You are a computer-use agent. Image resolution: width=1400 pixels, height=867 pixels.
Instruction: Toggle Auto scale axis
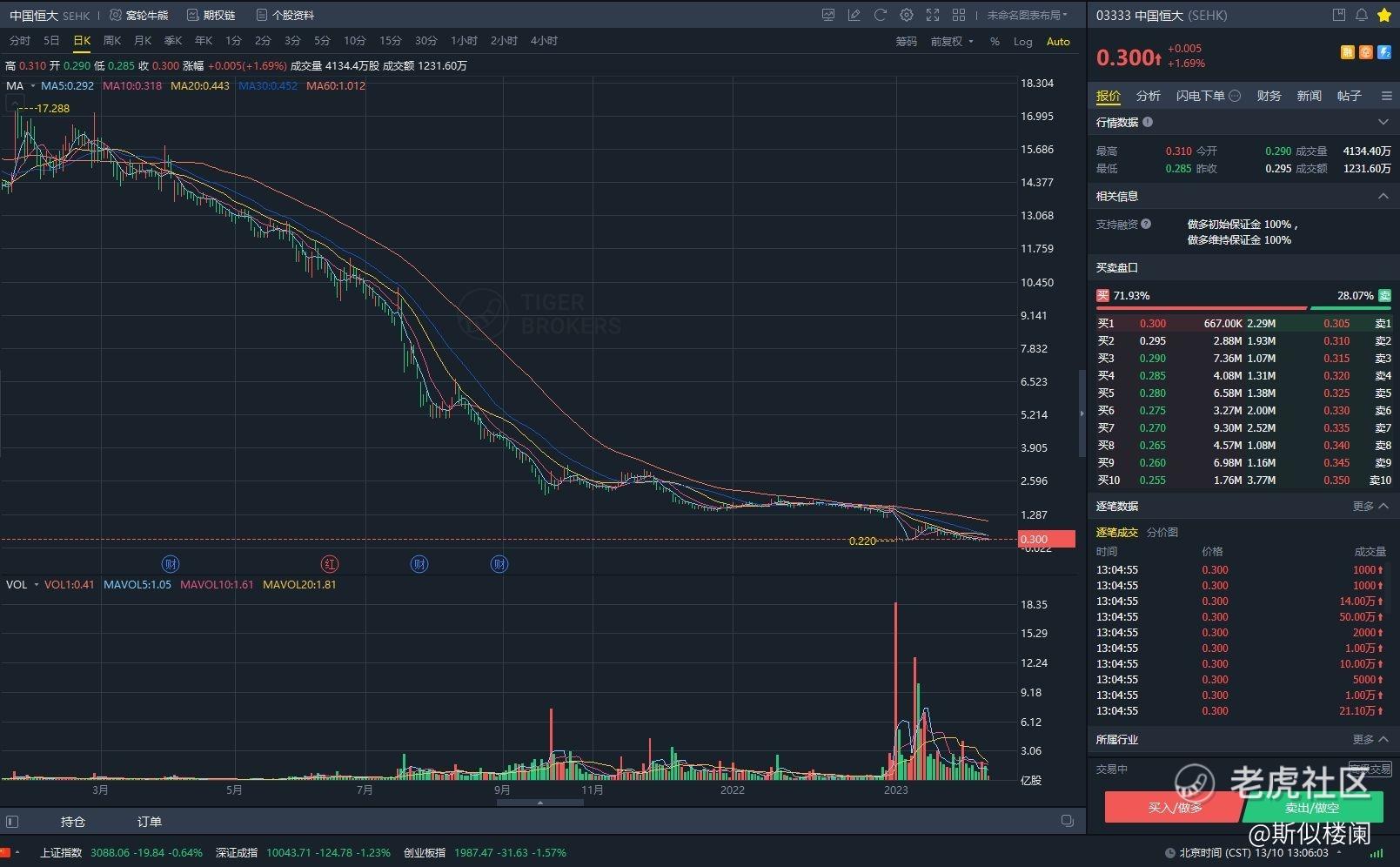point(1058,41)
